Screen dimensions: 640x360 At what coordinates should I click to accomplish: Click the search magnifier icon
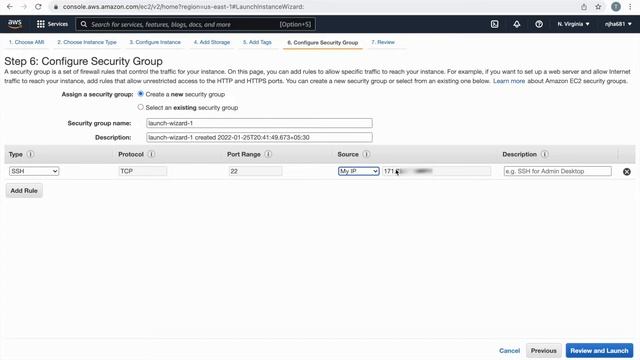pos(84,24)
